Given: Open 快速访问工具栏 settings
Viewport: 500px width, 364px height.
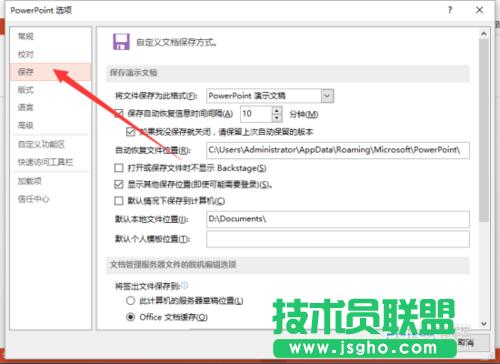Looking at the screenshot, I should tap(45, 162).
